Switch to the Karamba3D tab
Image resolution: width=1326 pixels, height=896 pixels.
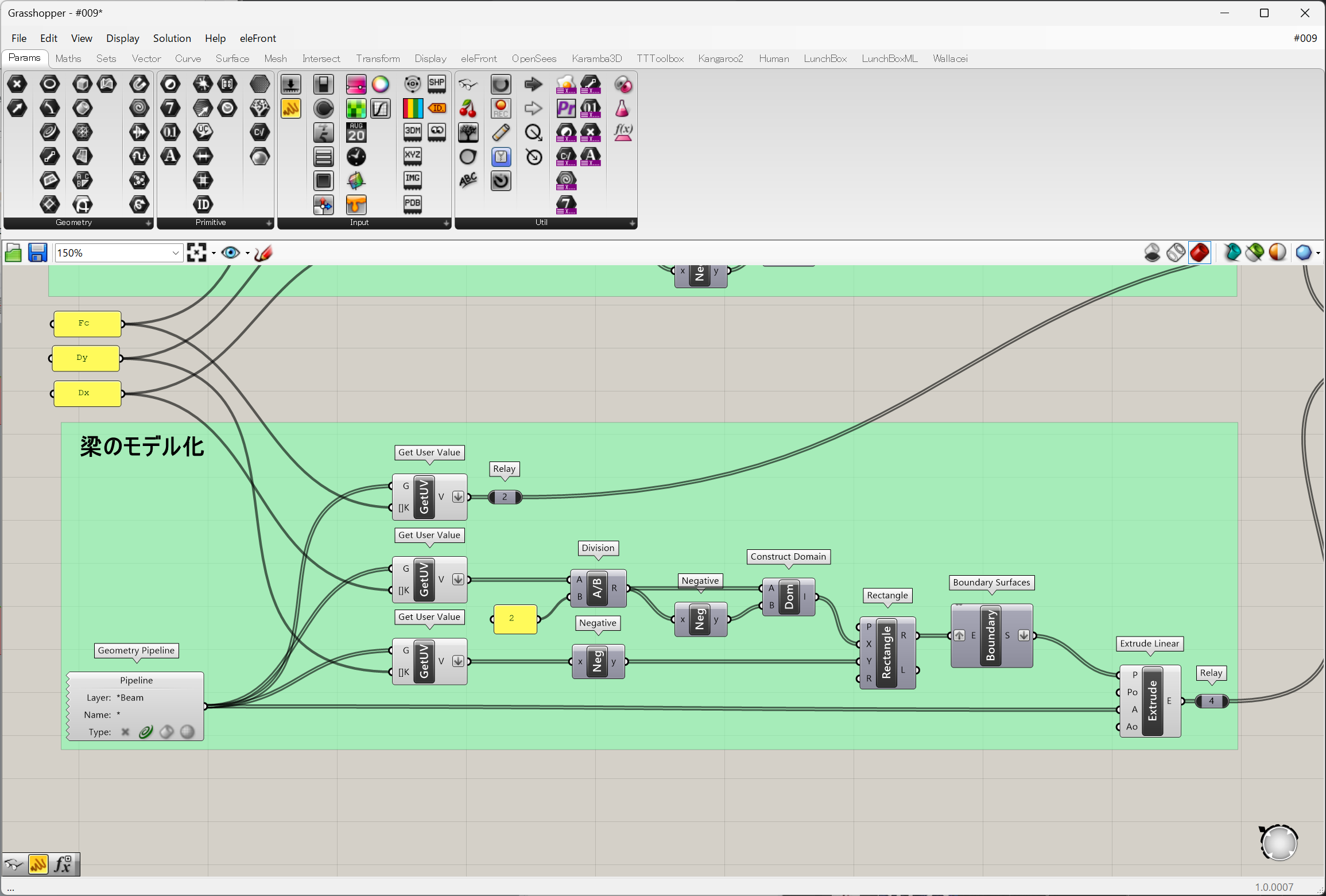click(x=596, y=59)
